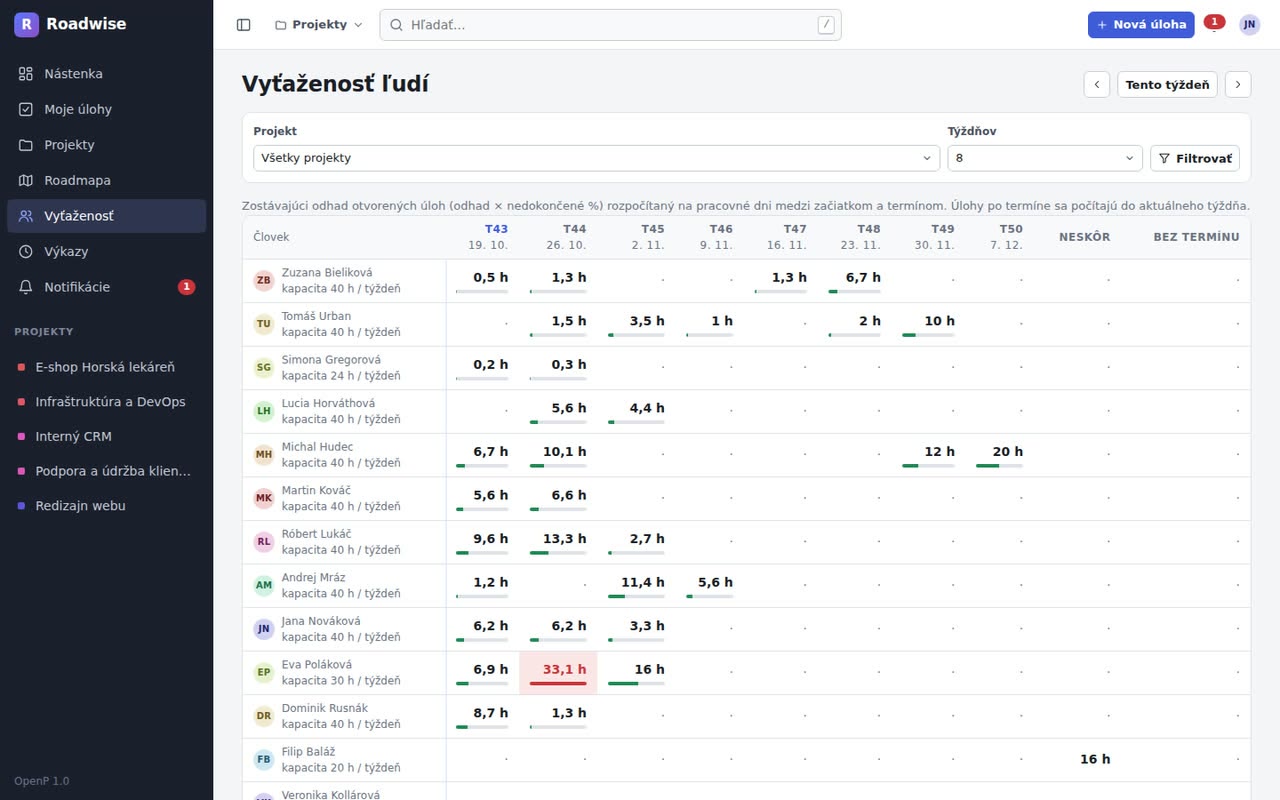Click Michal Hudec's 20 h T50 cell

pyautogui.click(x=999, y=455)
